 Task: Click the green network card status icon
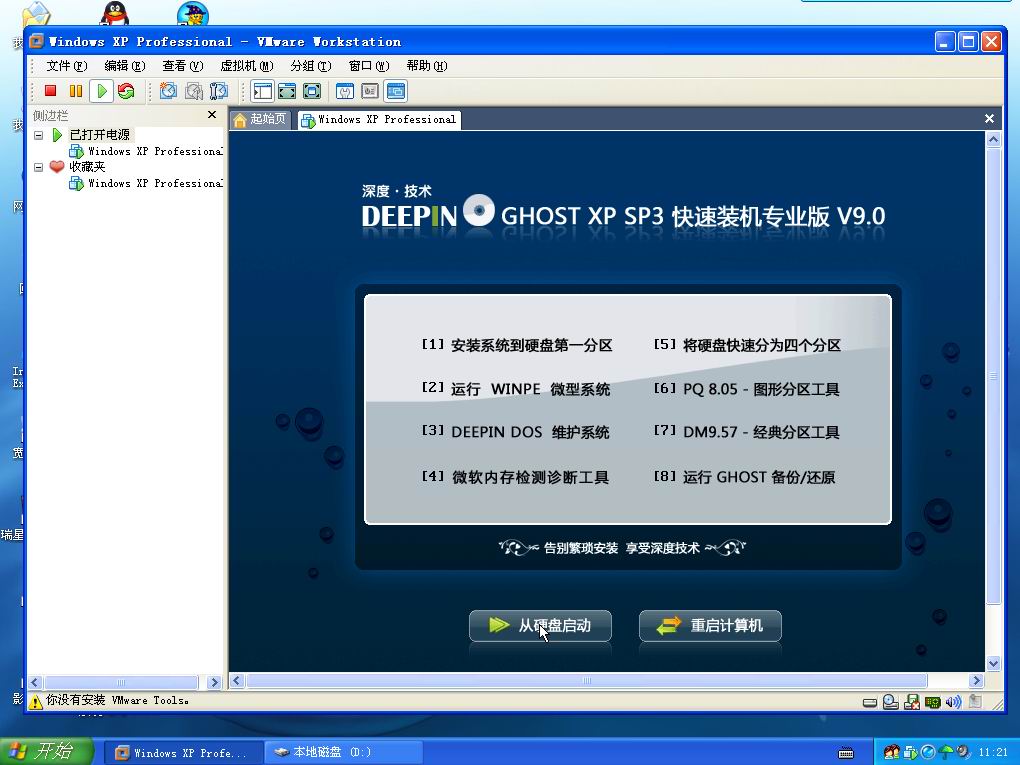(x=933, y=703)
